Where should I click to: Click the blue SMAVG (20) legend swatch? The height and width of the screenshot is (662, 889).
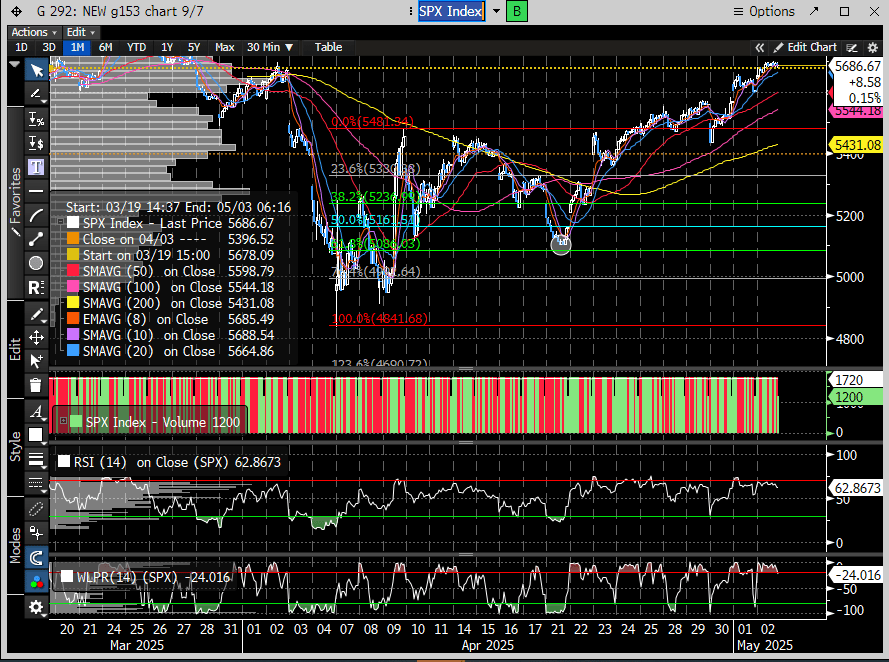[x=73, y=351]
